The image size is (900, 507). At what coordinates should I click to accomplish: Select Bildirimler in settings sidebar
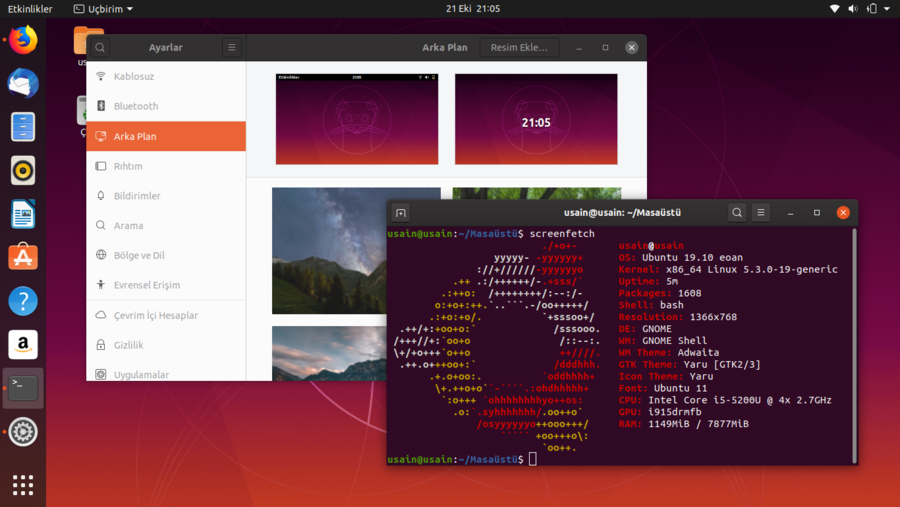137,196
